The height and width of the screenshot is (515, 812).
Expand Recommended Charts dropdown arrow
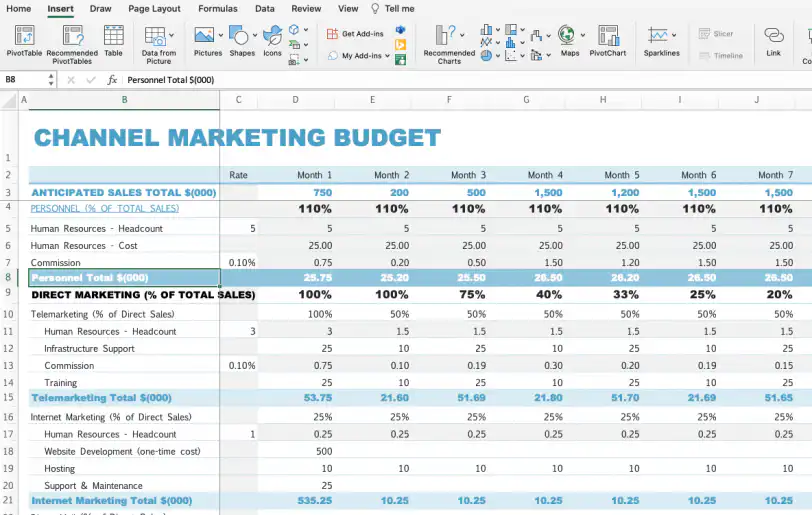(462, 35)
